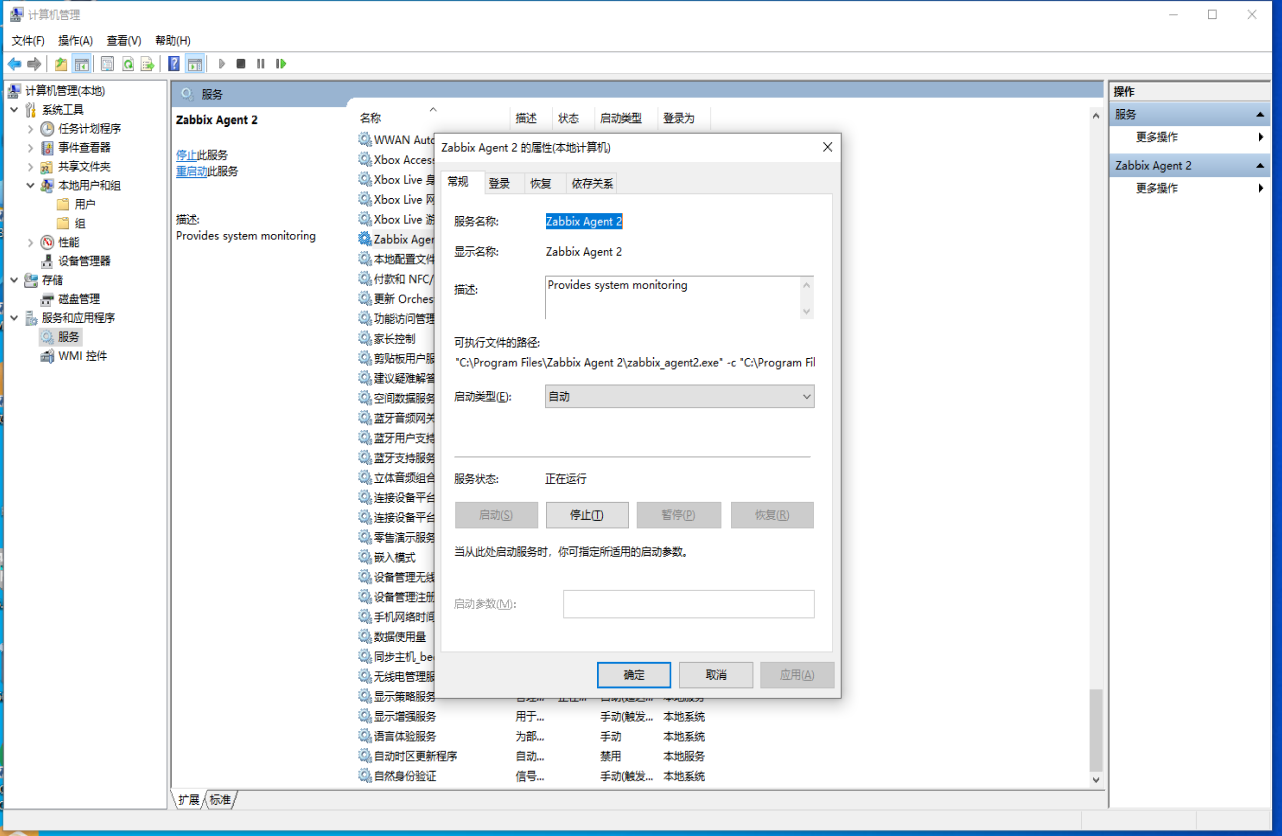
Task: Sort by the 登录为 column header
Action: pos(682,118)
